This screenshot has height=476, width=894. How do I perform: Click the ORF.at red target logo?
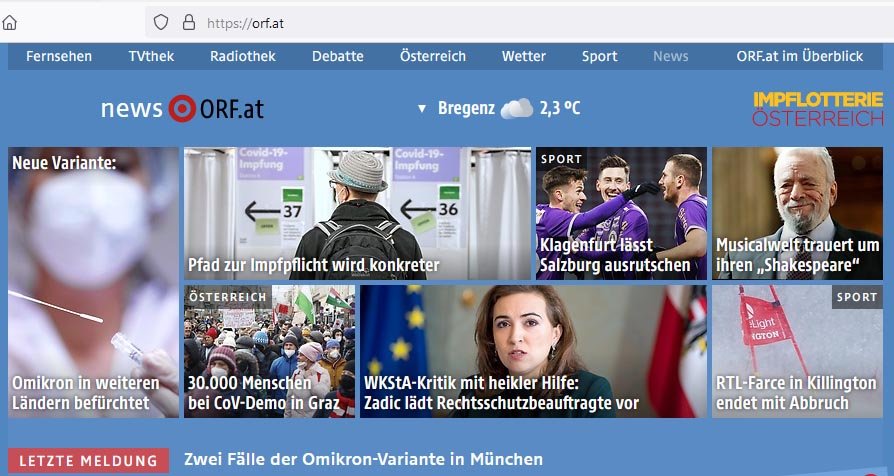click(x=182, y=108)
